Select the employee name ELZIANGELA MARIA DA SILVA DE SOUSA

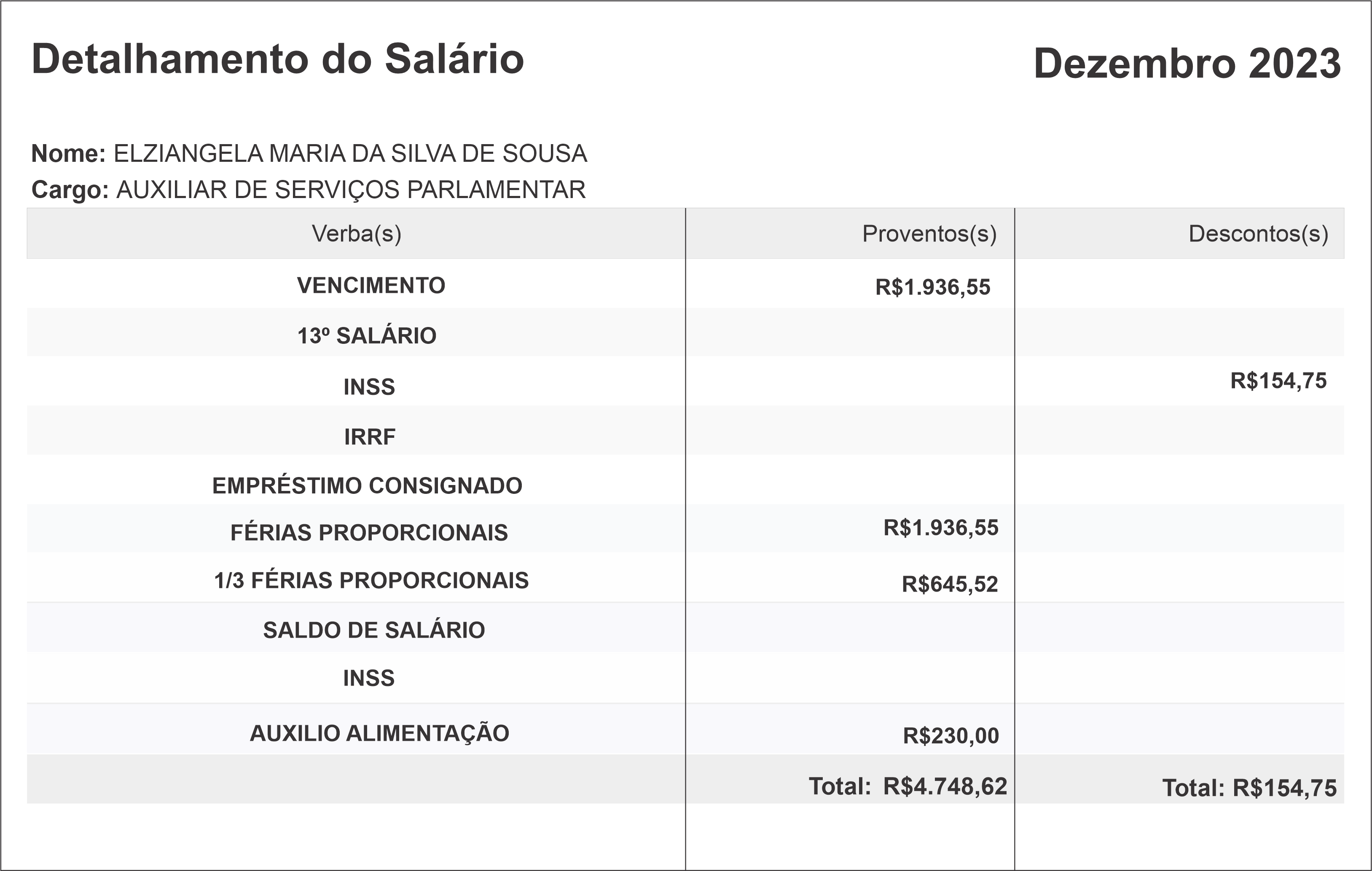[x=350, y=154]
